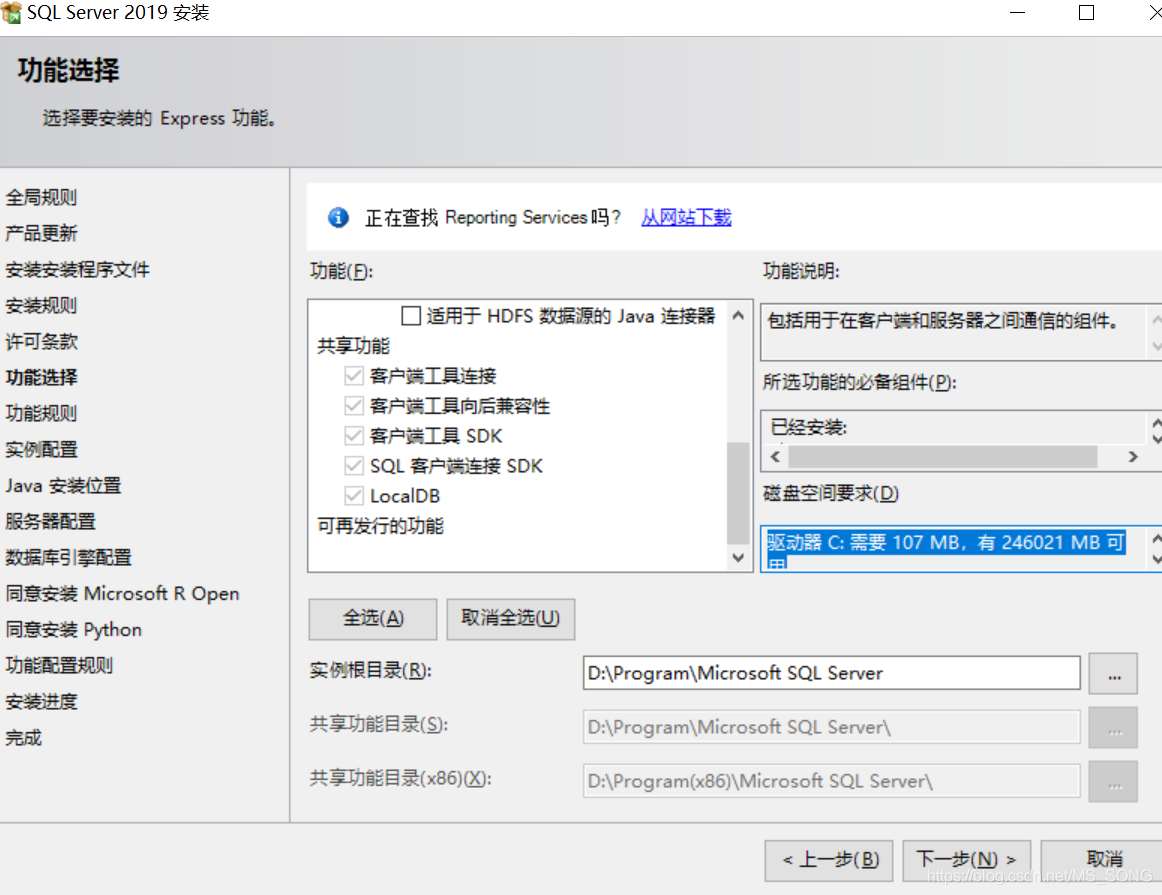The height and width of the screenshot is (895, 1162).
Task: Click prerequisites horizontal scrollbar left arrow
Action: point(775,456)
